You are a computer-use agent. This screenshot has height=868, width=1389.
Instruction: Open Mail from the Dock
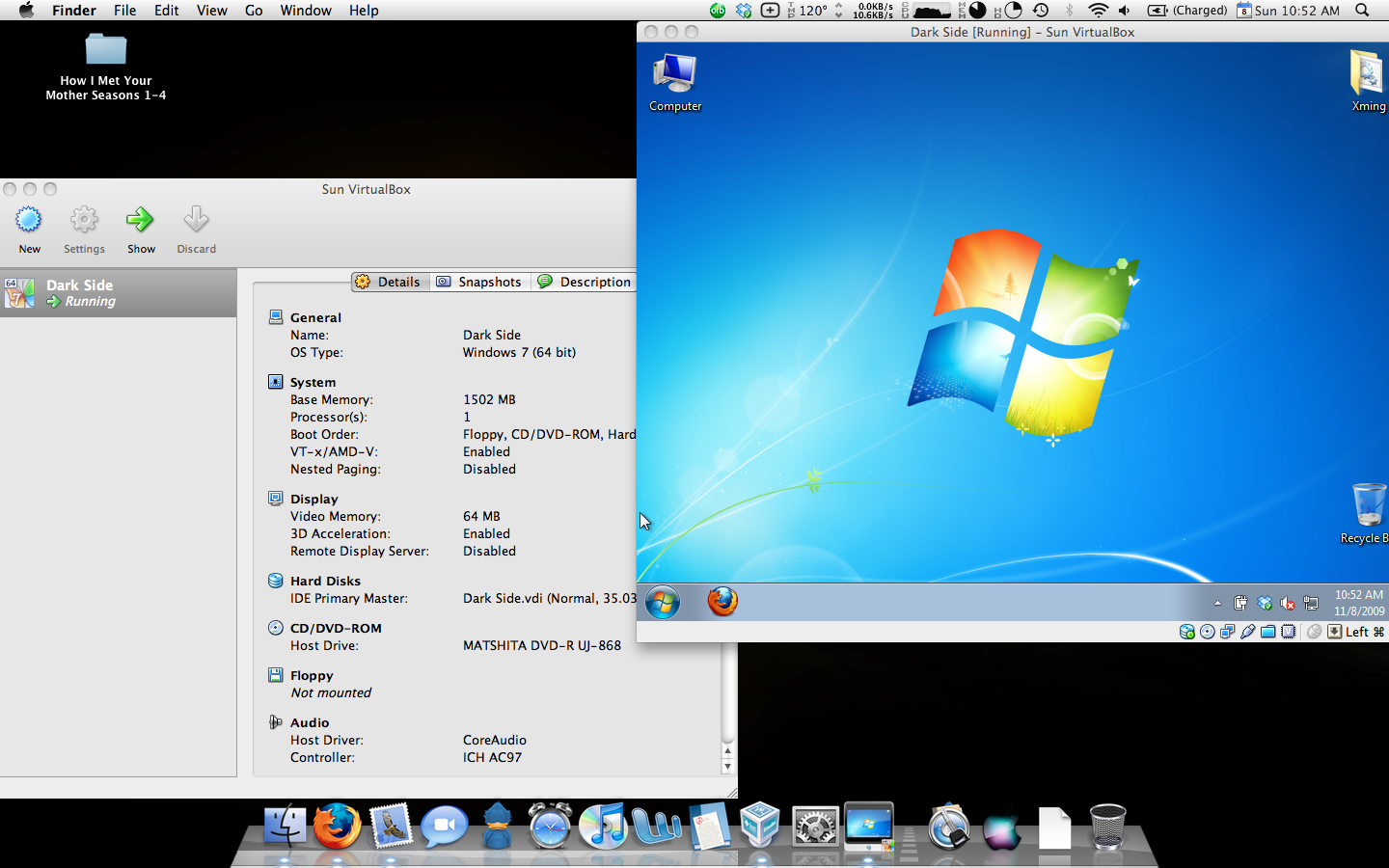point(391,827)
